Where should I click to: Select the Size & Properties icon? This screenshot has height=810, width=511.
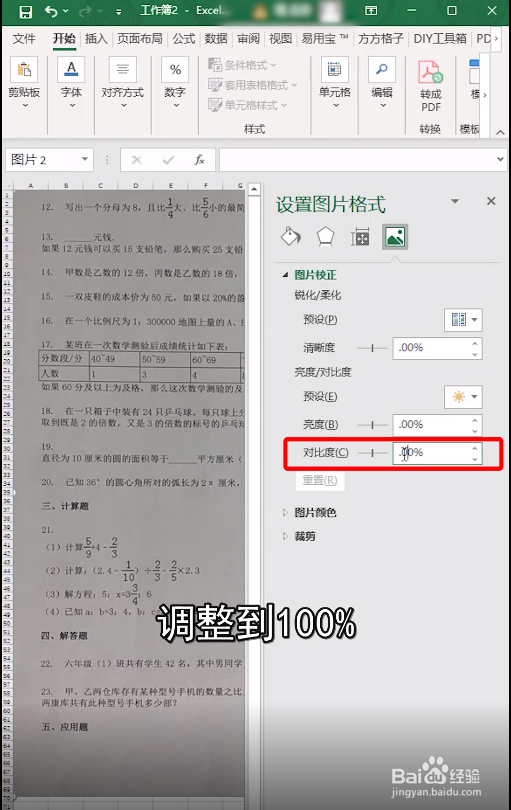[x=360, y=237]
